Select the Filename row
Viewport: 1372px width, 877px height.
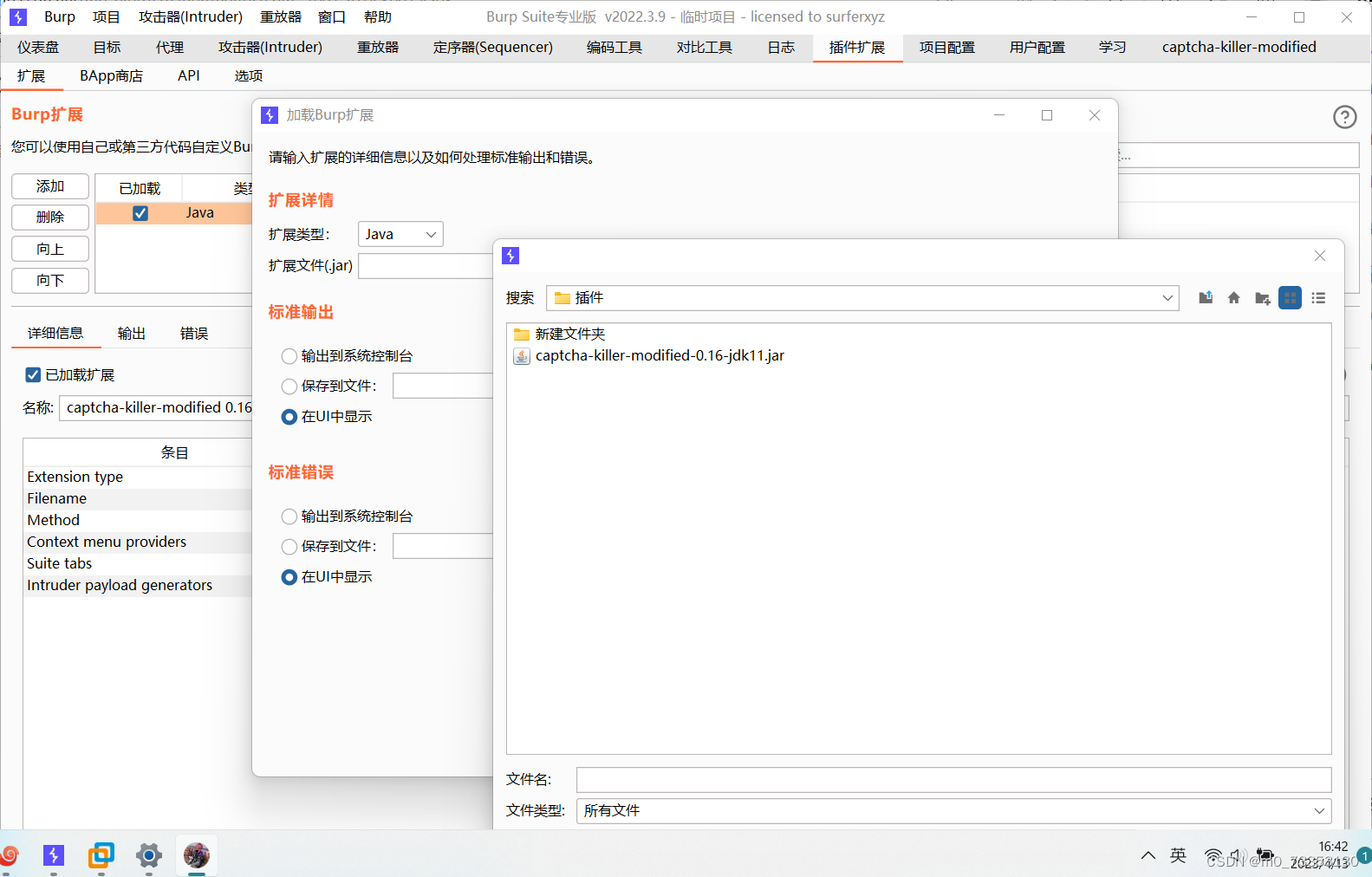click(139, 499)
